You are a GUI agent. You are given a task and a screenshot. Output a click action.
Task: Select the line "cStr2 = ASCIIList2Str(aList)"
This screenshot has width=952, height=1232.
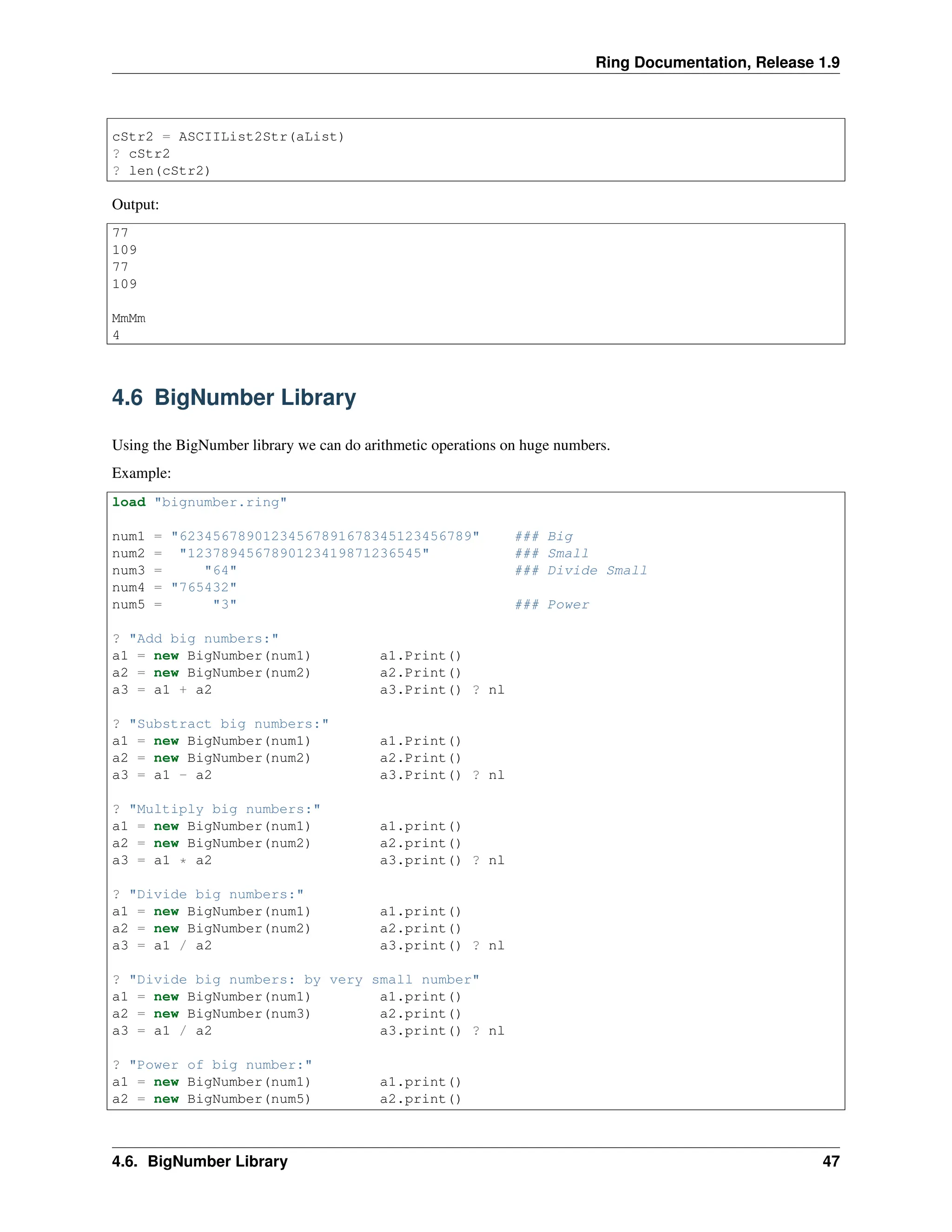pyautogui.click(x=228, y=137)
